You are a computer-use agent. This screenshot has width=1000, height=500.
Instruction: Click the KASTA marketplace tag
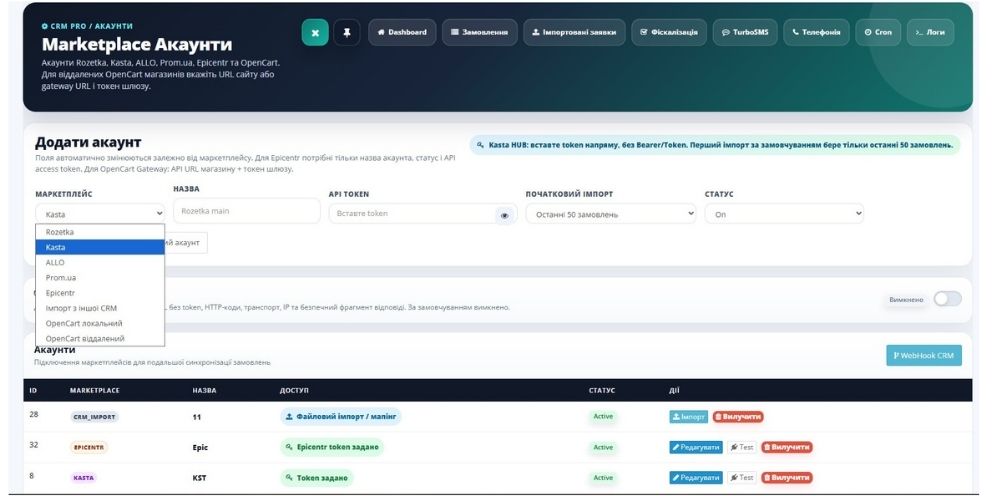click(x=84, y=478)
